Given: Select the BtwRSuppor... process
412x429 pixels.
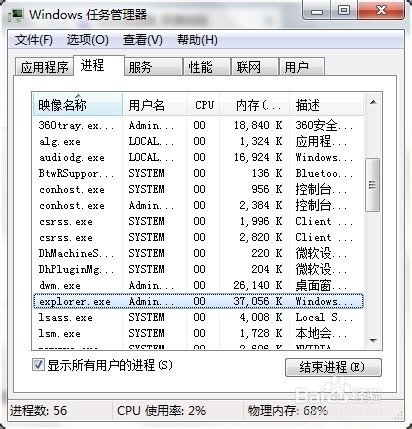Looking at the screenshot, I should [198, 173].
